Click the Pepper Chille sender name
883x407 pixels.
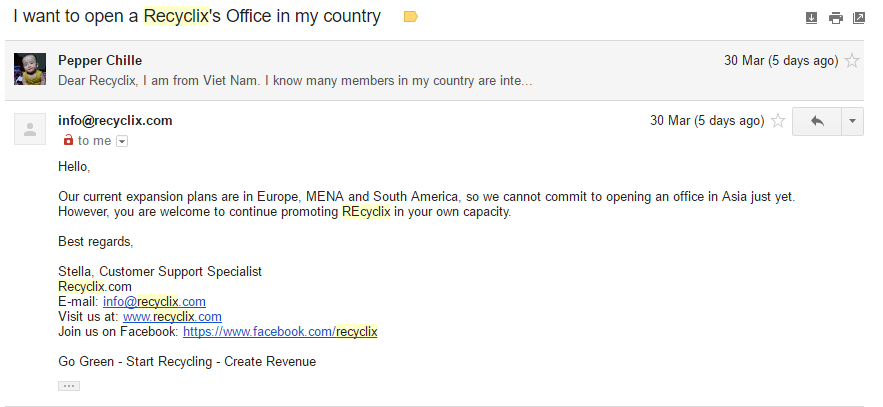[x=100, y=61]
